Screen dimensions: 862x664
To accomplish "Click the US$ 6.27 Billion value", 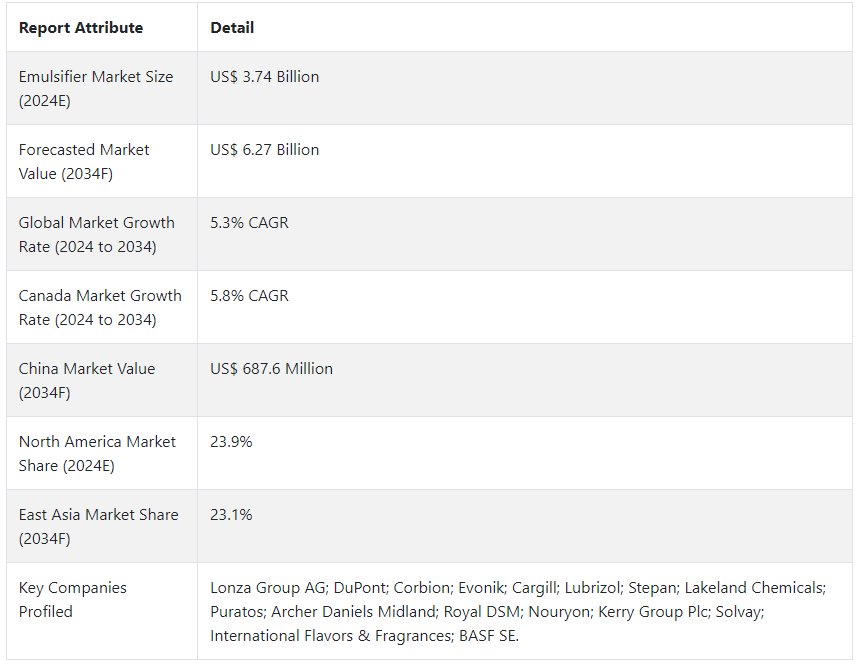I will pyautogui.click(x=264, y=150).
